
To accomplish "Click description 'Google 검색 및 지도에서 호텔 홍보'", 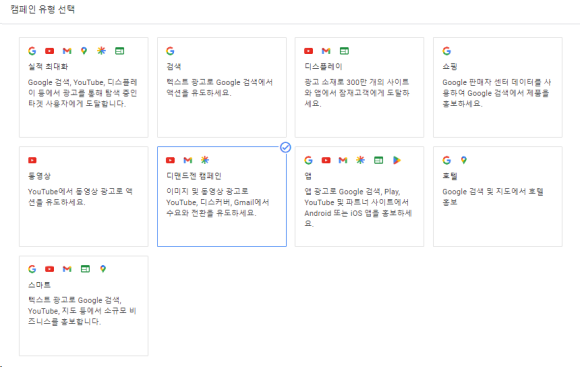I will pos(493,197).
